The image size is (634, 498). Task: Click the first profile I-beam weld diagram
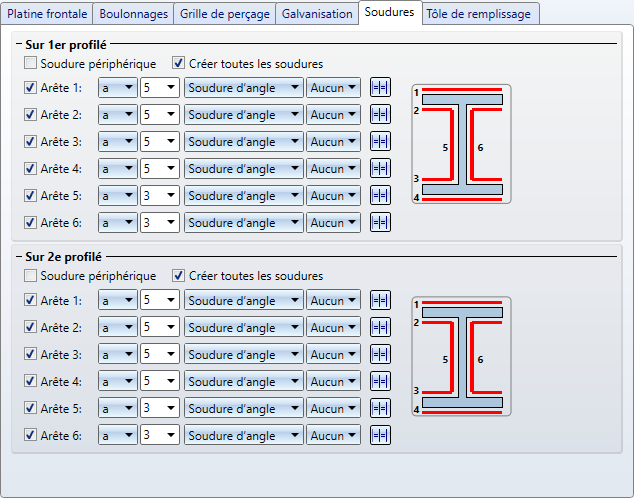[461, 144]
